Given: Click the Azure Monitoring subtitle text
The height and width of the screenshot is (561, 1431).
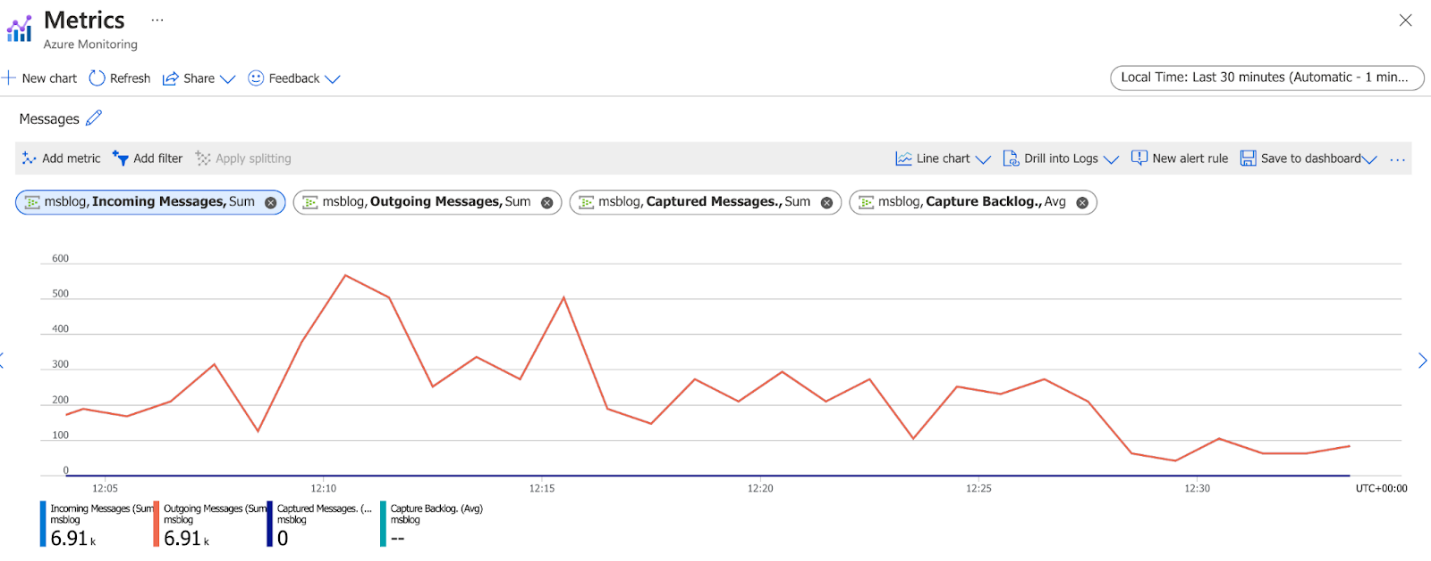Looking at the screenshot, I should pos(90,44).
